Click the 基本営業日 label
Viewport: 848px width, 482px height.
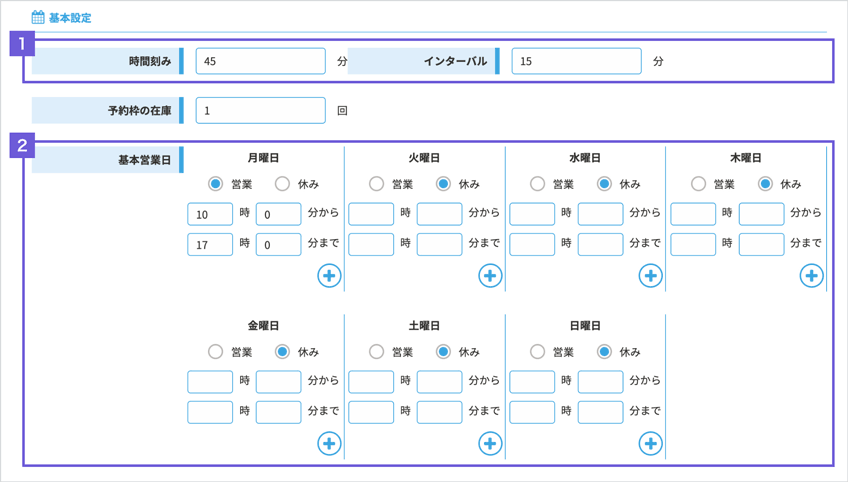coord(144,160)
